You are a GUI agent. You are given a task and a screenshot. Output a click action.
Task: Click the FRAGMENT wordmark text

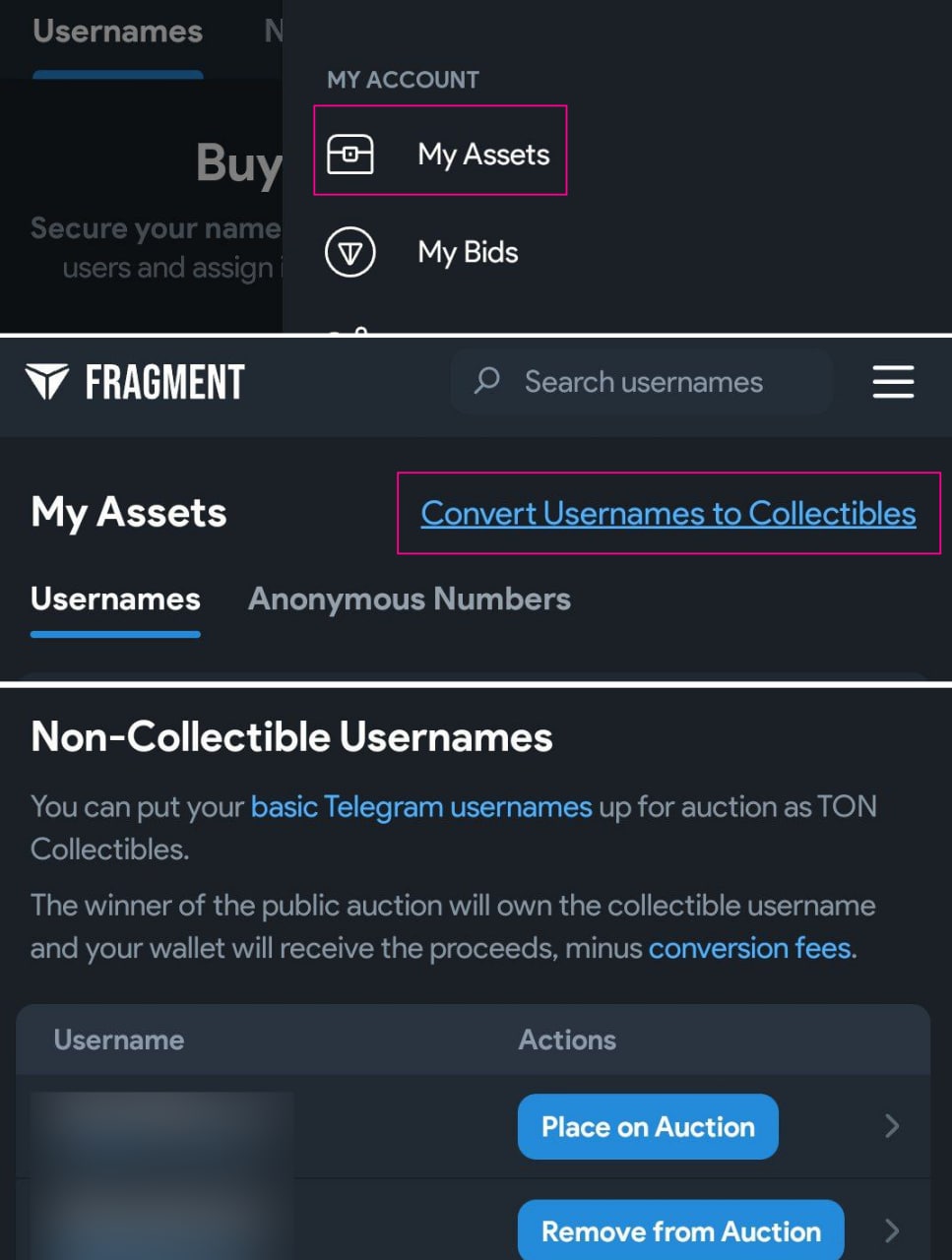point(164,382)
